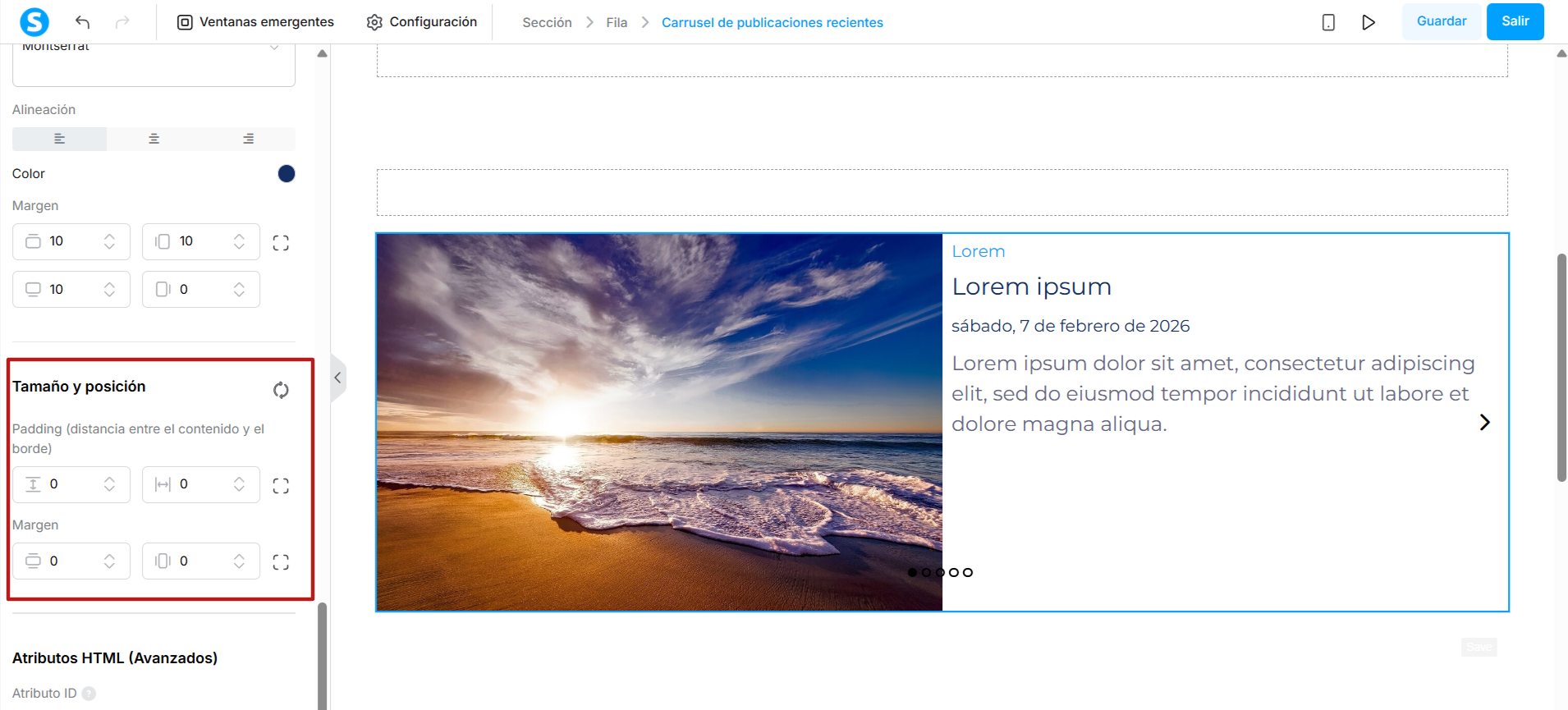Undo the last change
The image size is (1568, 710).
(x=82, y=22)
